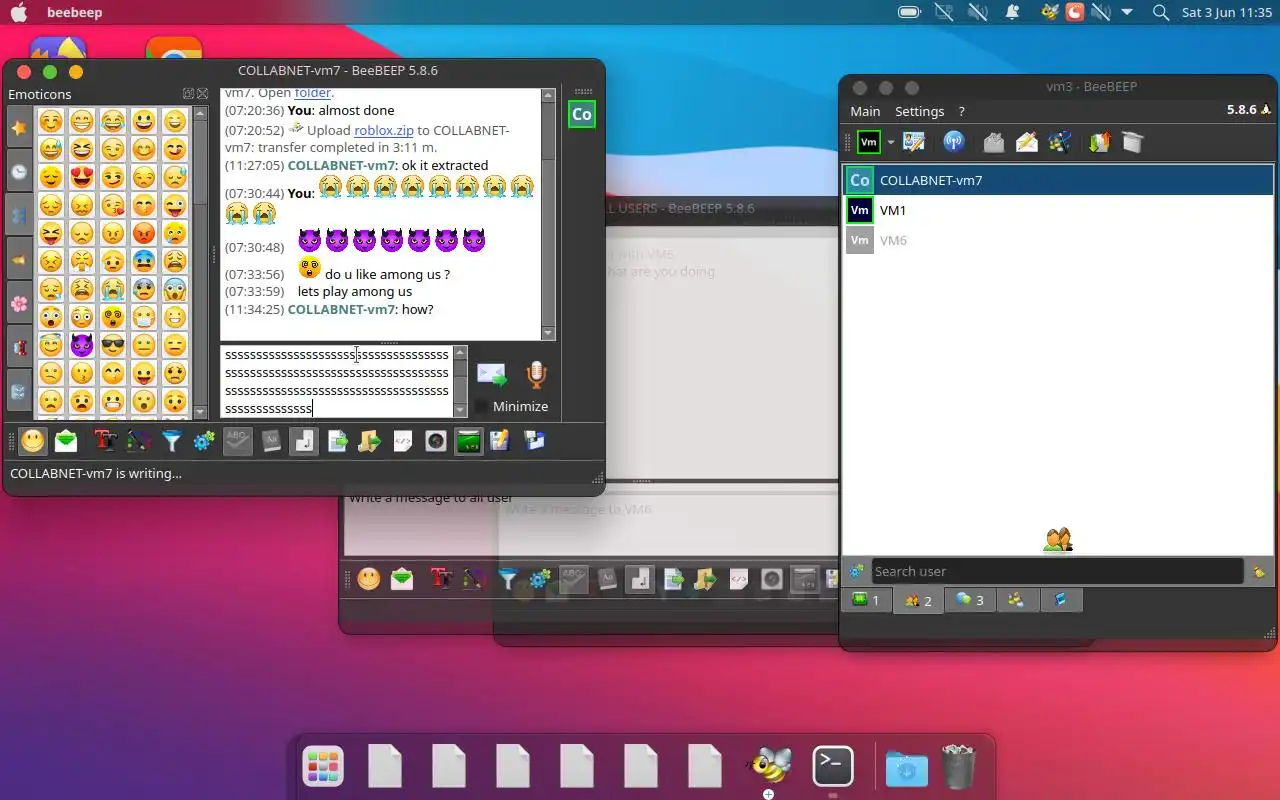The image size is (1280, 800).
Task: Open the font color picker icon
Action: point(139,441)
